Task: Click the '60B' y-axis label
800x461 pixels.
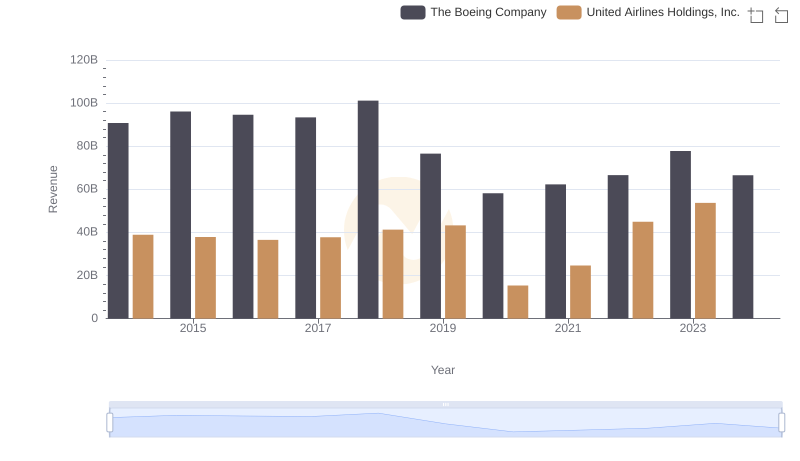Action: pyautogui.click(x=87, y=189)
